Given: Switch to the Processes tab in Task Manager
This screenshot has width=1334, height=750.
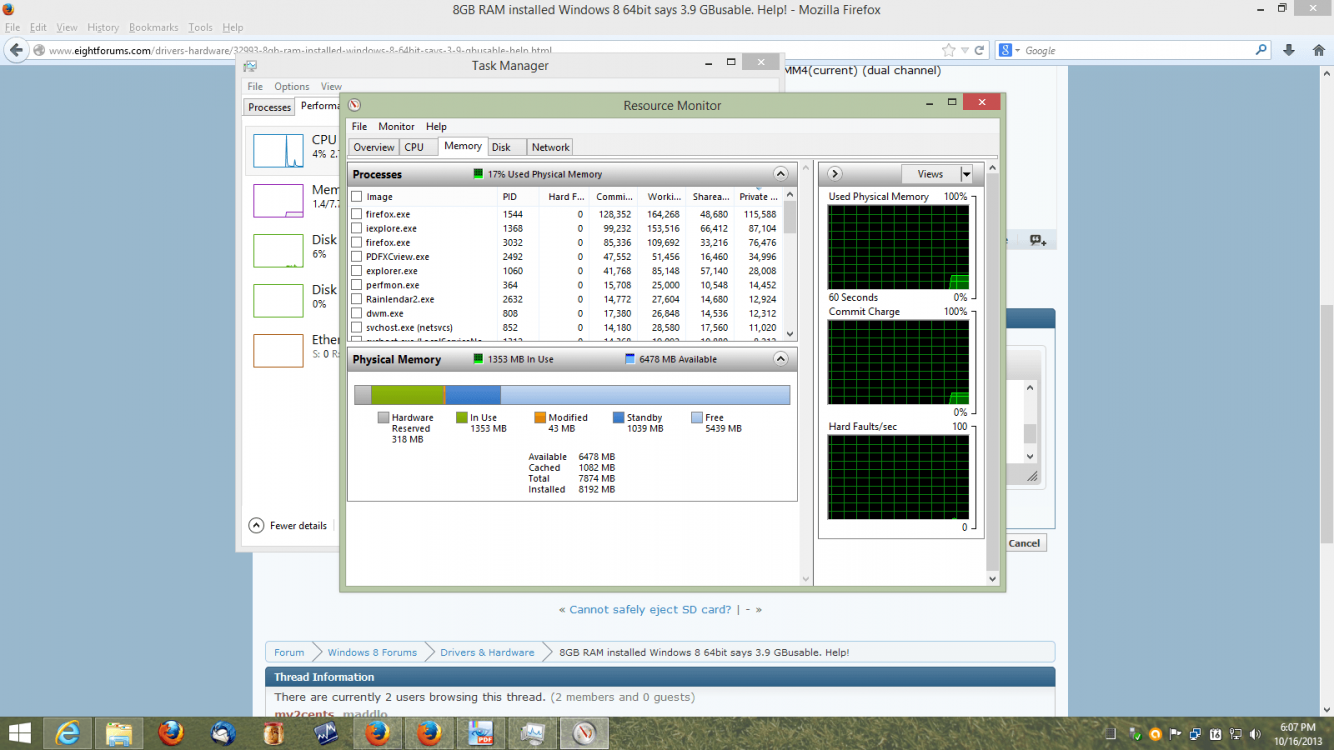Looking at the screenshot, I should [x=269, y=107].
